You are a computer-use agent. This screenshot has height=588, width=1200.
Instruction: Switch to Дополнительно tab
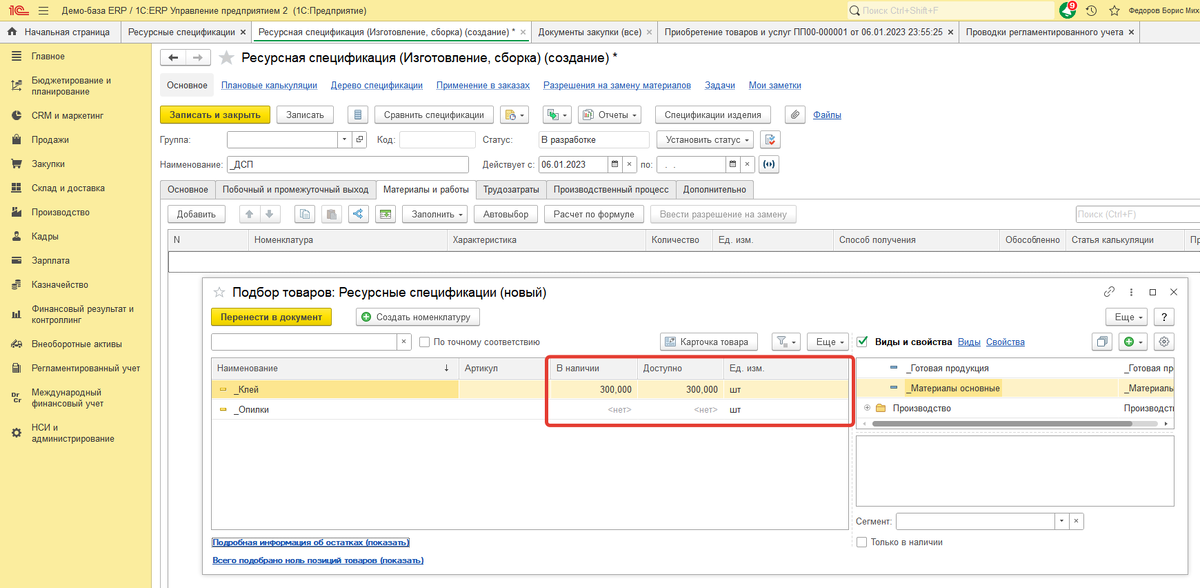[x=714, y=189]
